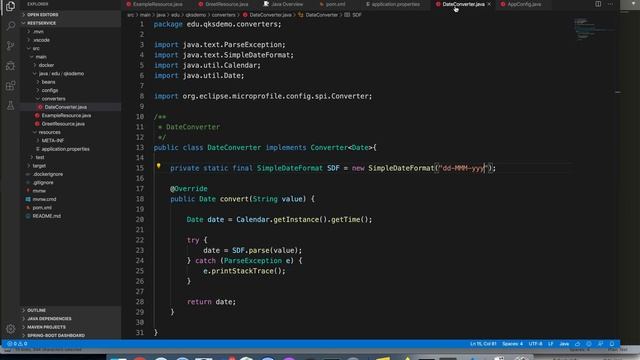Click the code minimap preview
The height and width of the screenshot is (360, 640).
click(x=594, y=29)
